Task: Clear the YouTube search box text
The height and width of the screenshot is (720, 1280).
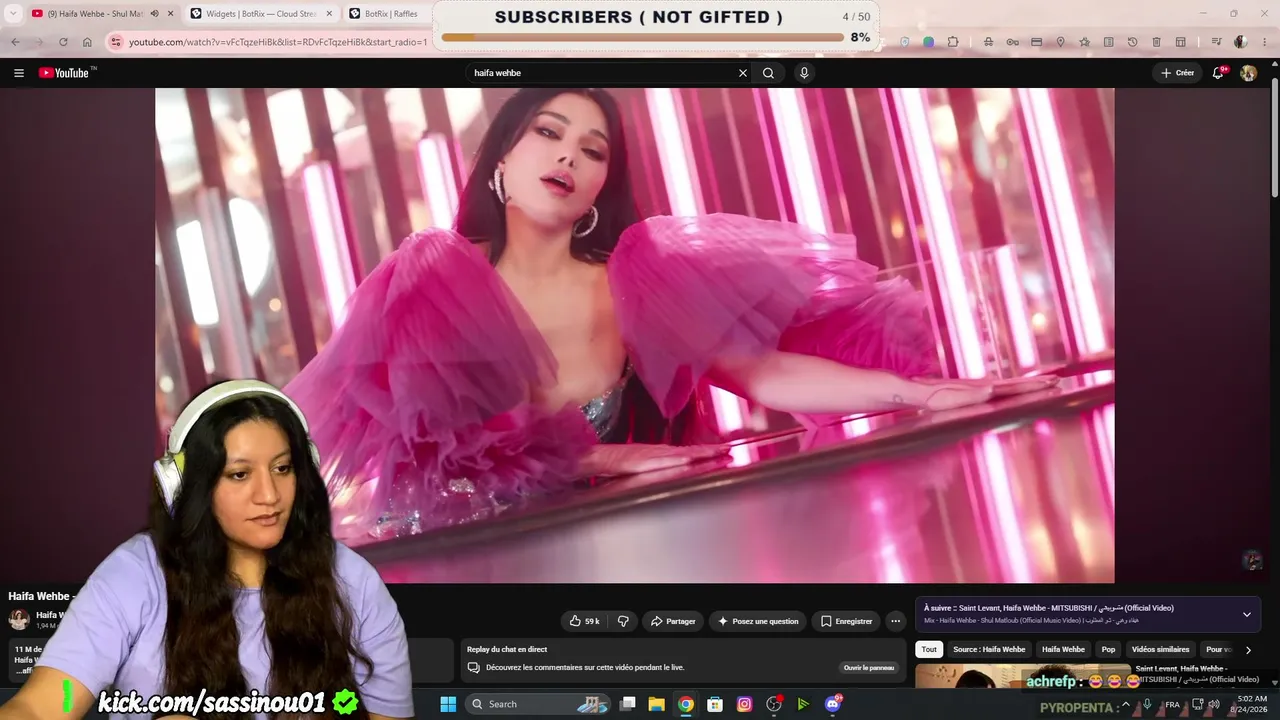Action: point(743,73)
